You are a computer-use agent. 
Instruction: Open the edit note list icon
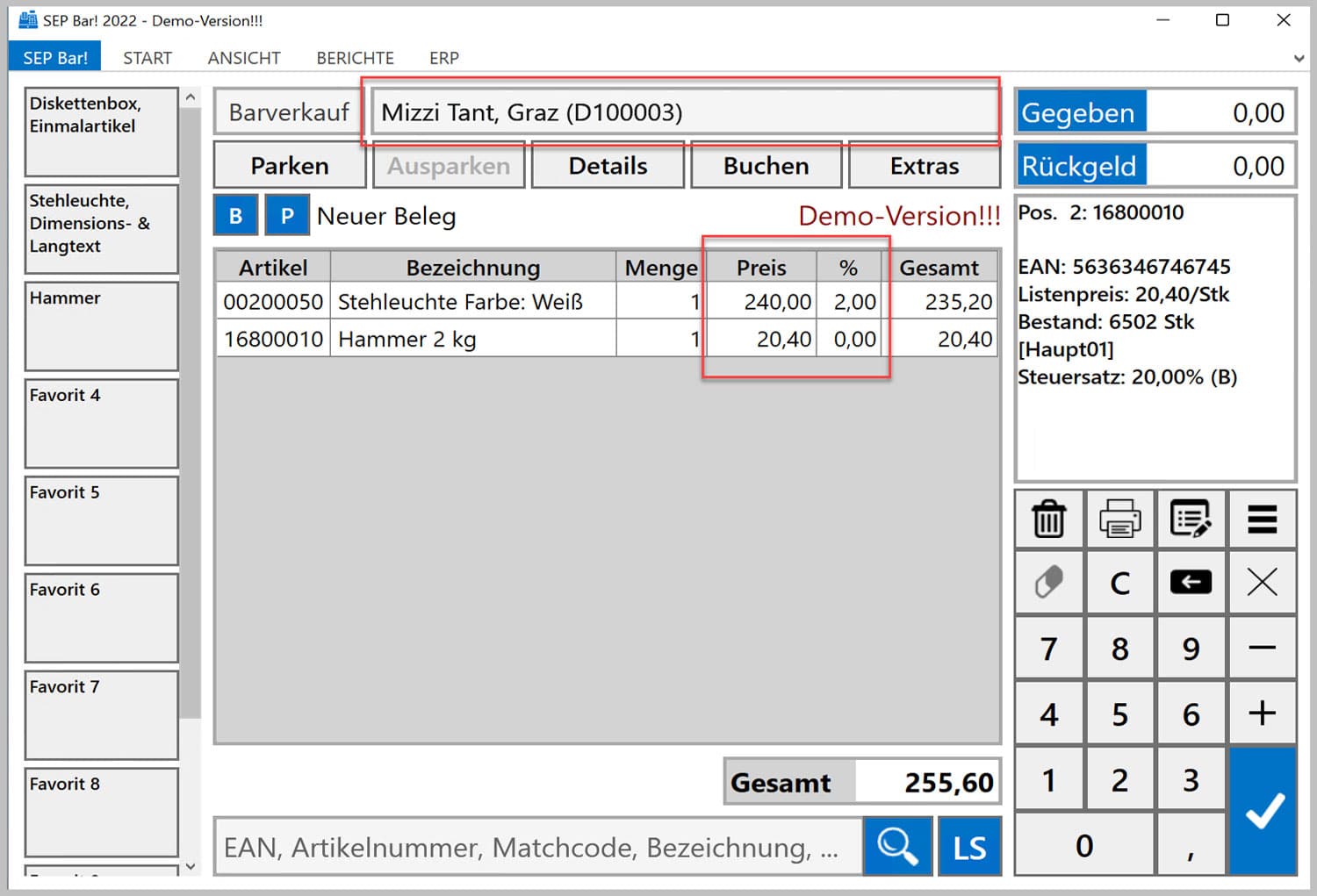(x=1191, y=519)
